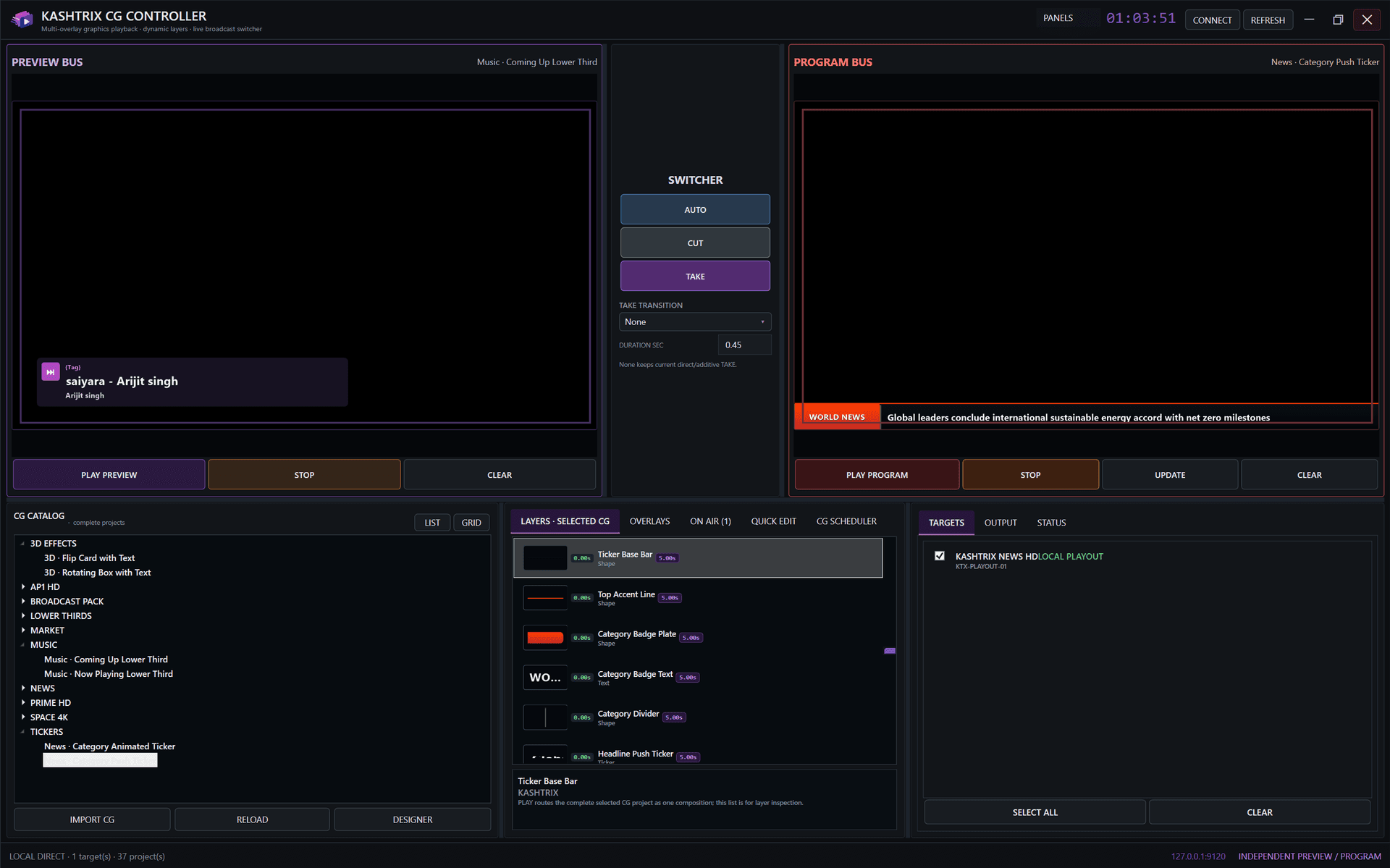
Task: Click the CONNECT button
Action: pyautogui.click(x=1212, y=20)
